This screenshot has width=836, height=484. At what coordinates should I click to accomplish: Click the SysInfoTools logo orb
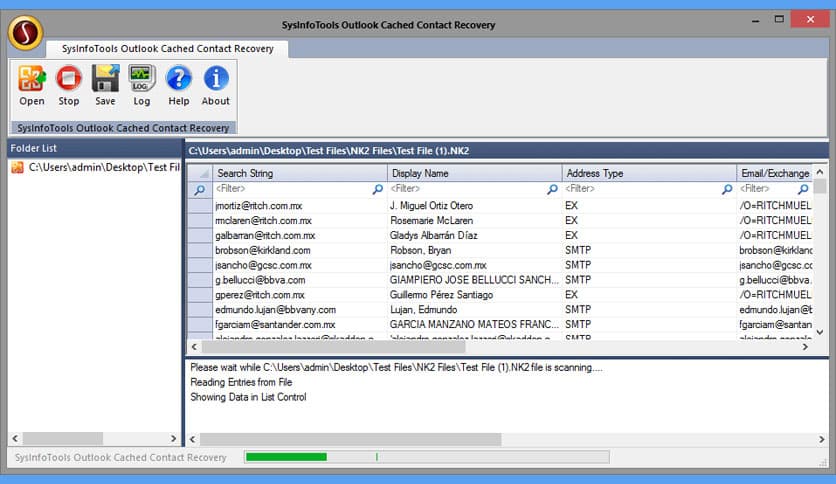(x=25, y=33)
